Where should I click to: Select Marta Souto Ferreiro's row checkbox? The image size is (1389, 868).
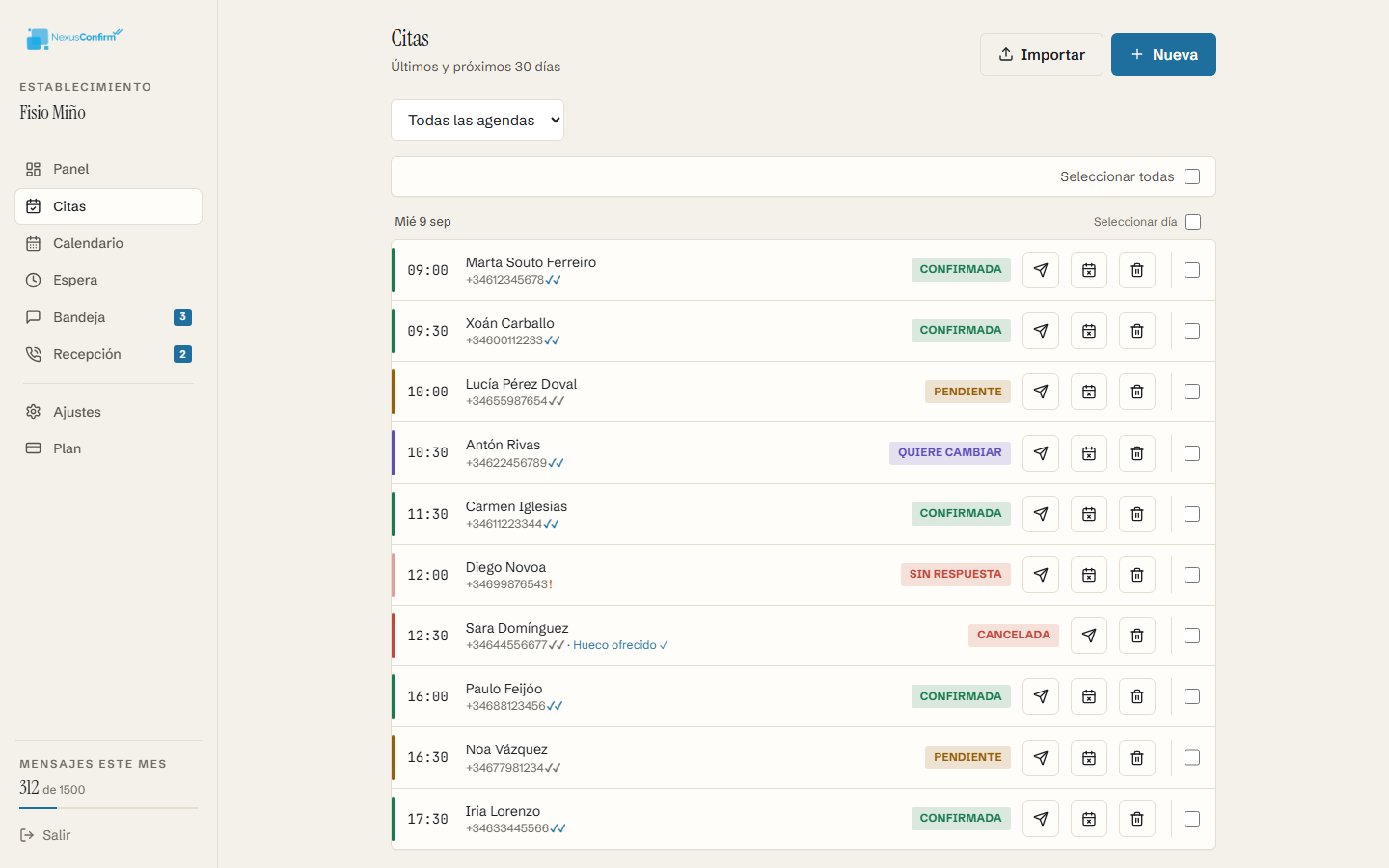pos(1192,270)
